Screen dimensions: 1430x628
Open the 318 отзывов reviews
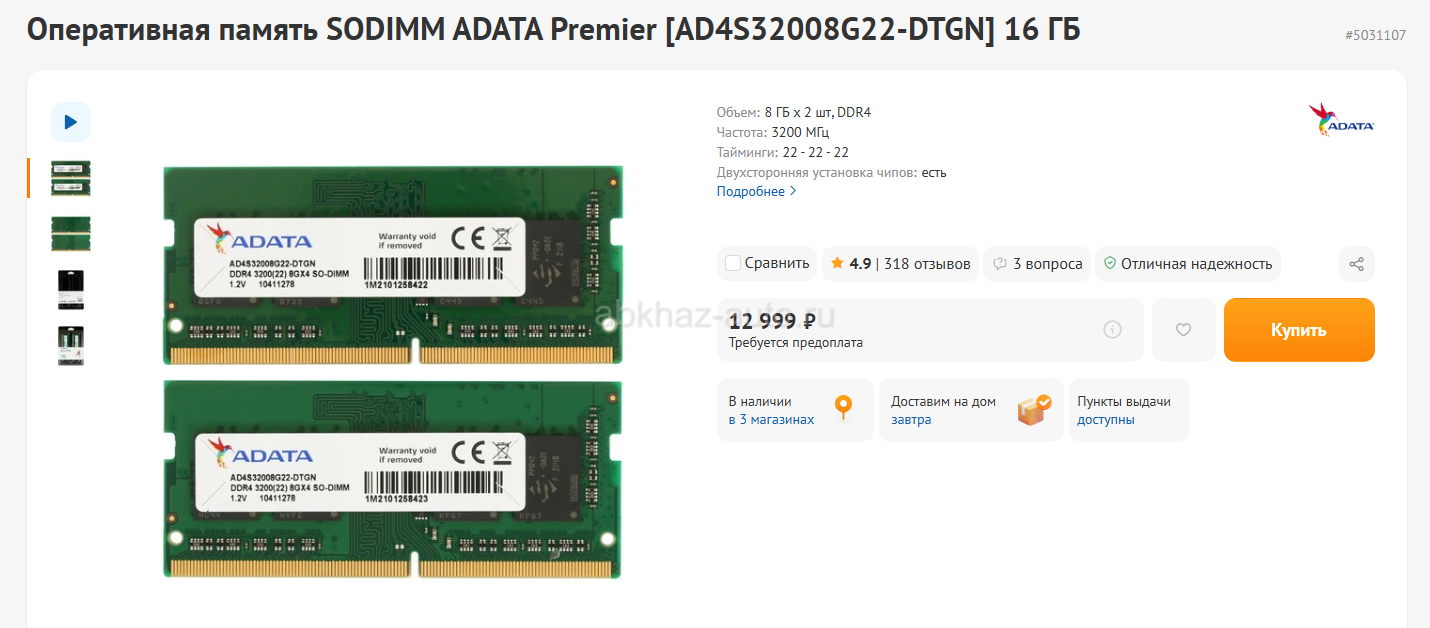click(927, 264)
